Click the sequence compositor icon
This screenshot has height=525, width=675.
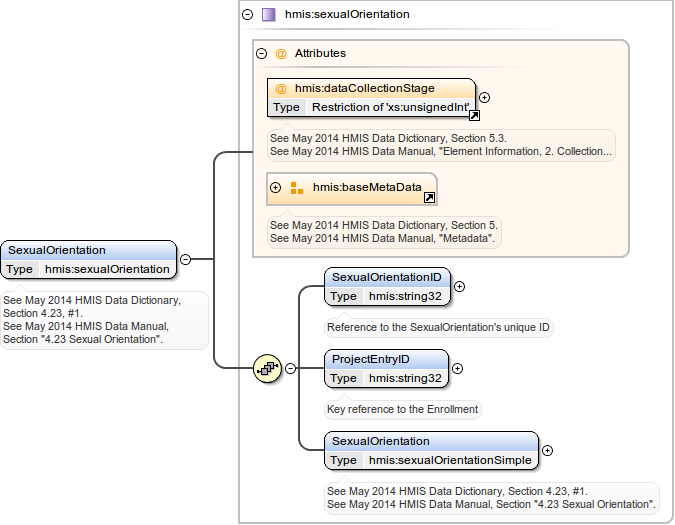click(x=267, y=368)
